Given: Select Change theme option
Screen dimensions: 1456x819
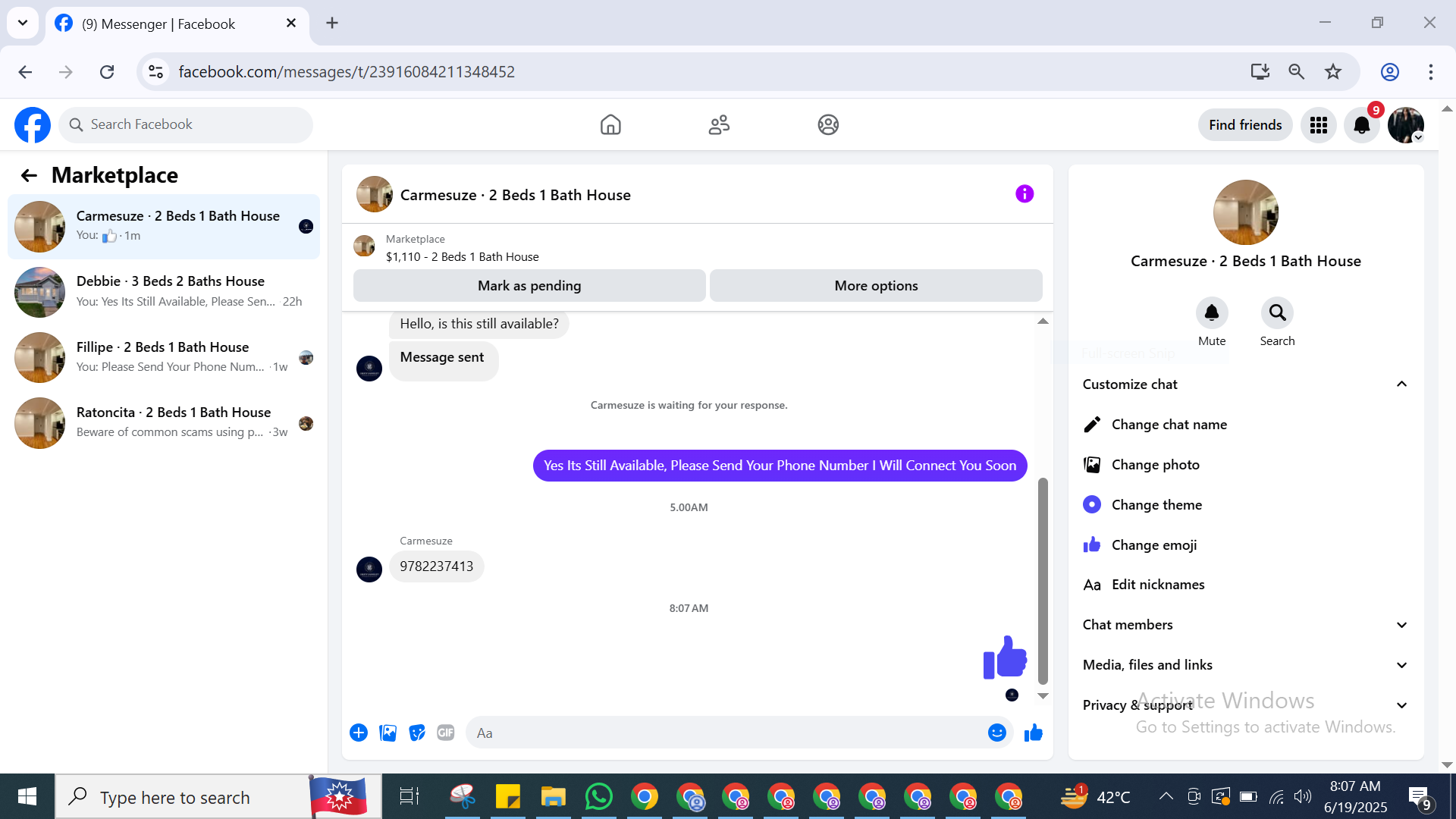Looking at the screenshot, I should pos(1246,505).
